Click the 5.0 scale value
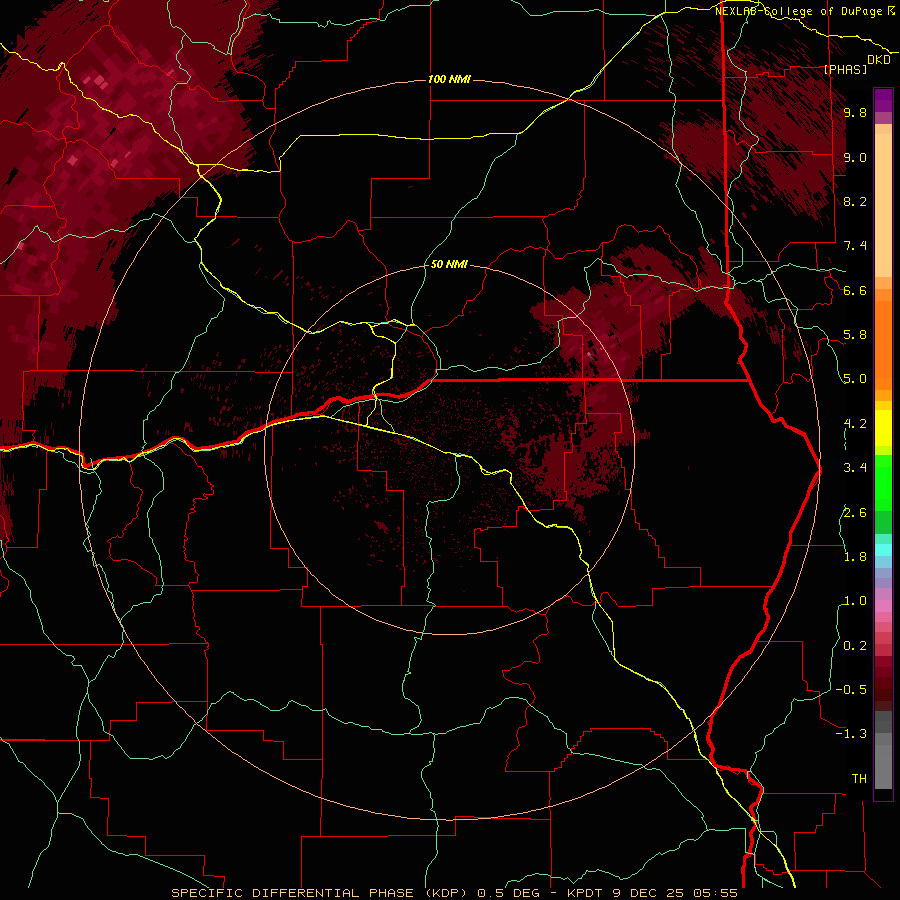 (855, 379)
